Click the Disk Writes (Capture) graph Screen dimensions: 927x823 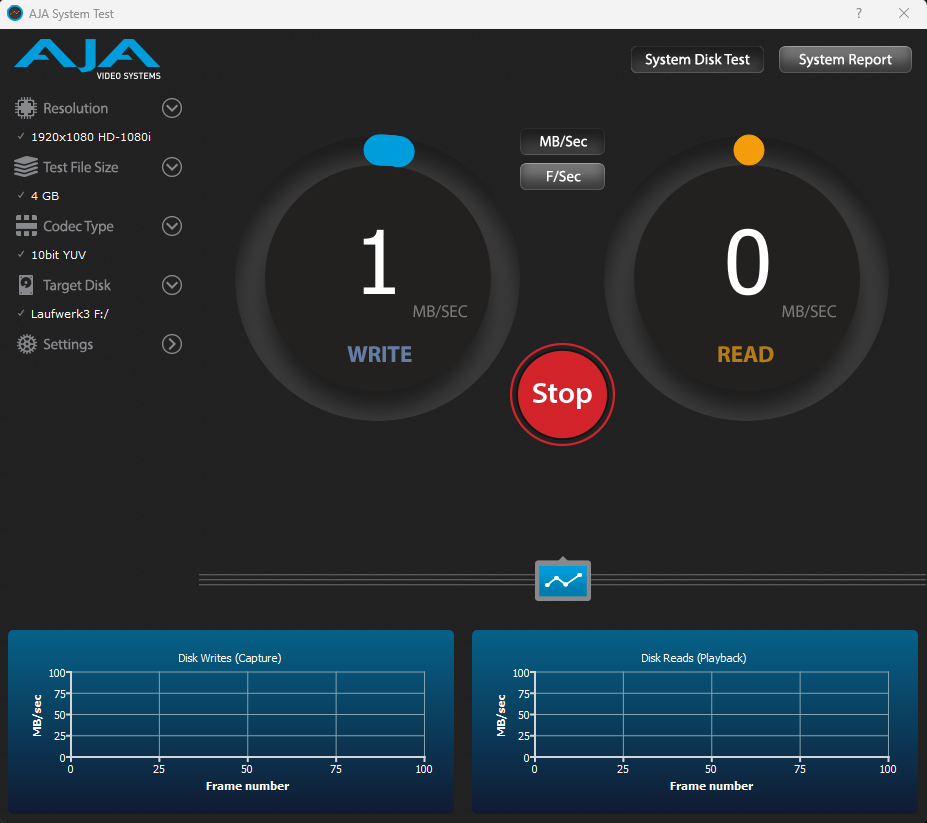(231, 721)
